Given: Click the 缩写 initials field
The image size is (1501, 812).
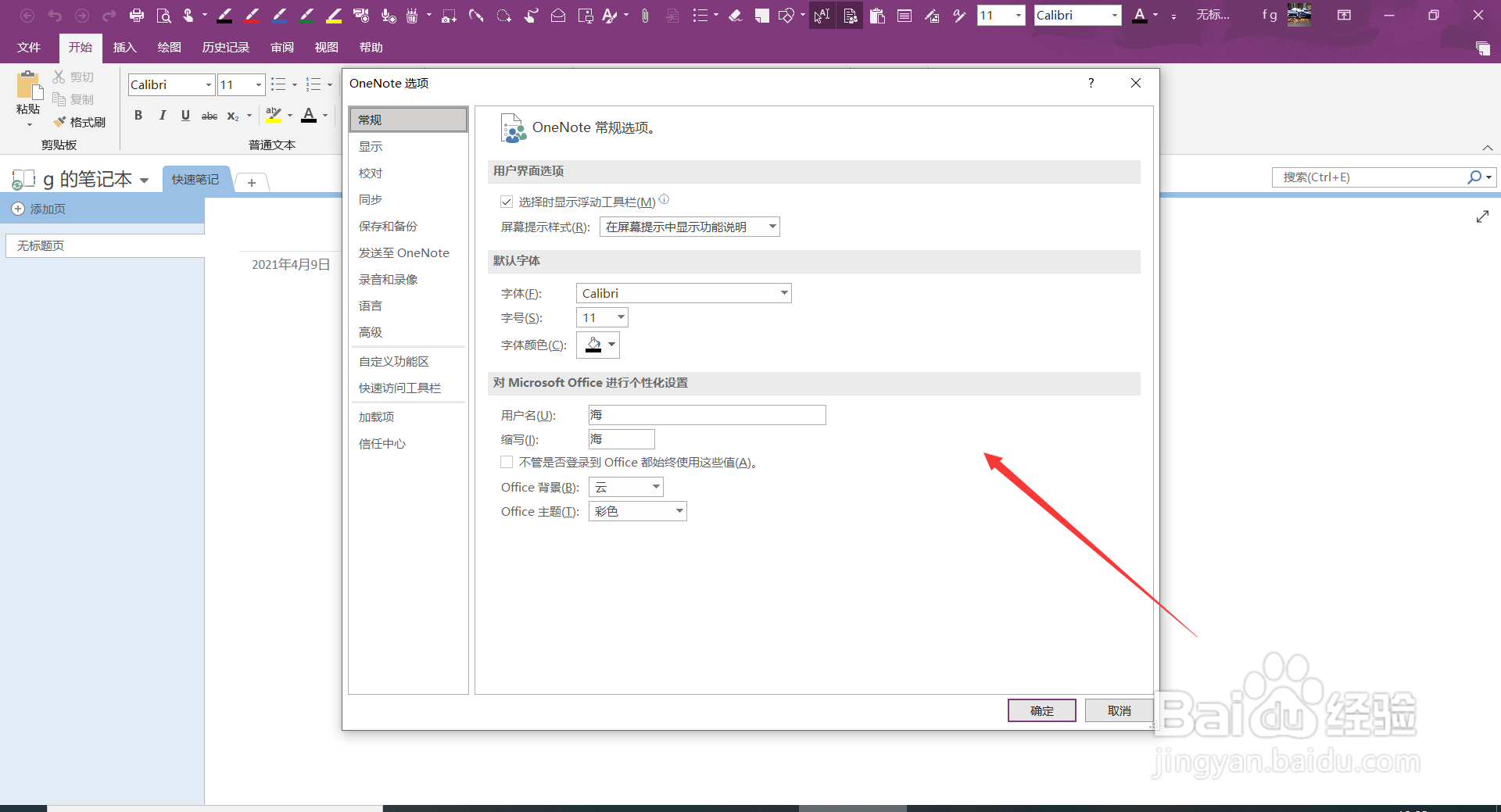Looking at the screenshot, I should [x=622, y=439].
